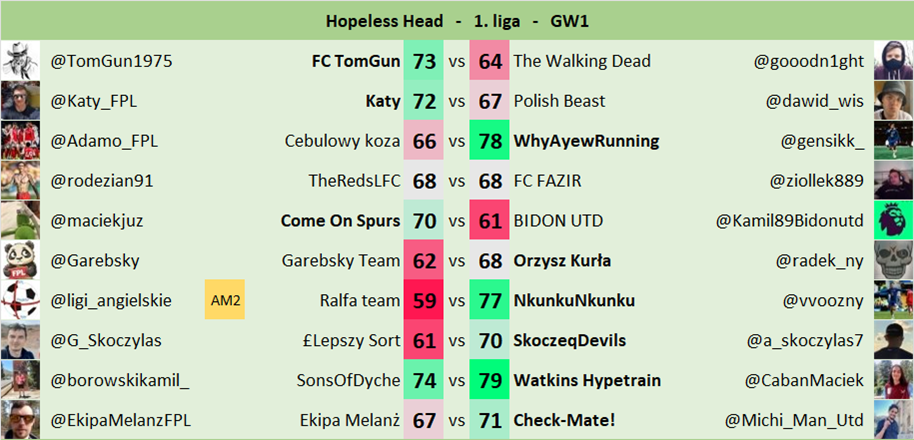The image size is (914, 440).
Task: Click the avatar beside @Katy_FPL
Action: click(x=20, y=101)
